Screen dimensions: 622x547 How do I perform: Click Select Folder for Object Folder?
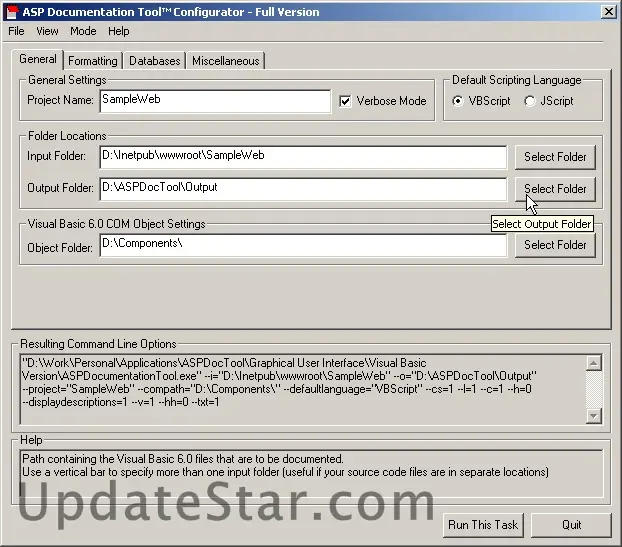coord(555,245)
